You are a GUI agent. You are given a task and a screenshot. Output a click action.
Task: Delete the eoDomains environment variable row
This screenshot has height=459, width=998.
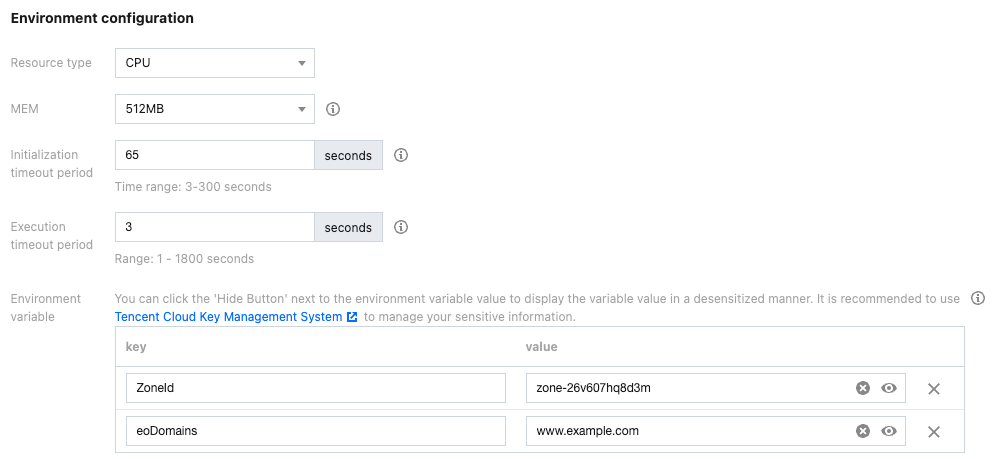click(x=934, y=431)
